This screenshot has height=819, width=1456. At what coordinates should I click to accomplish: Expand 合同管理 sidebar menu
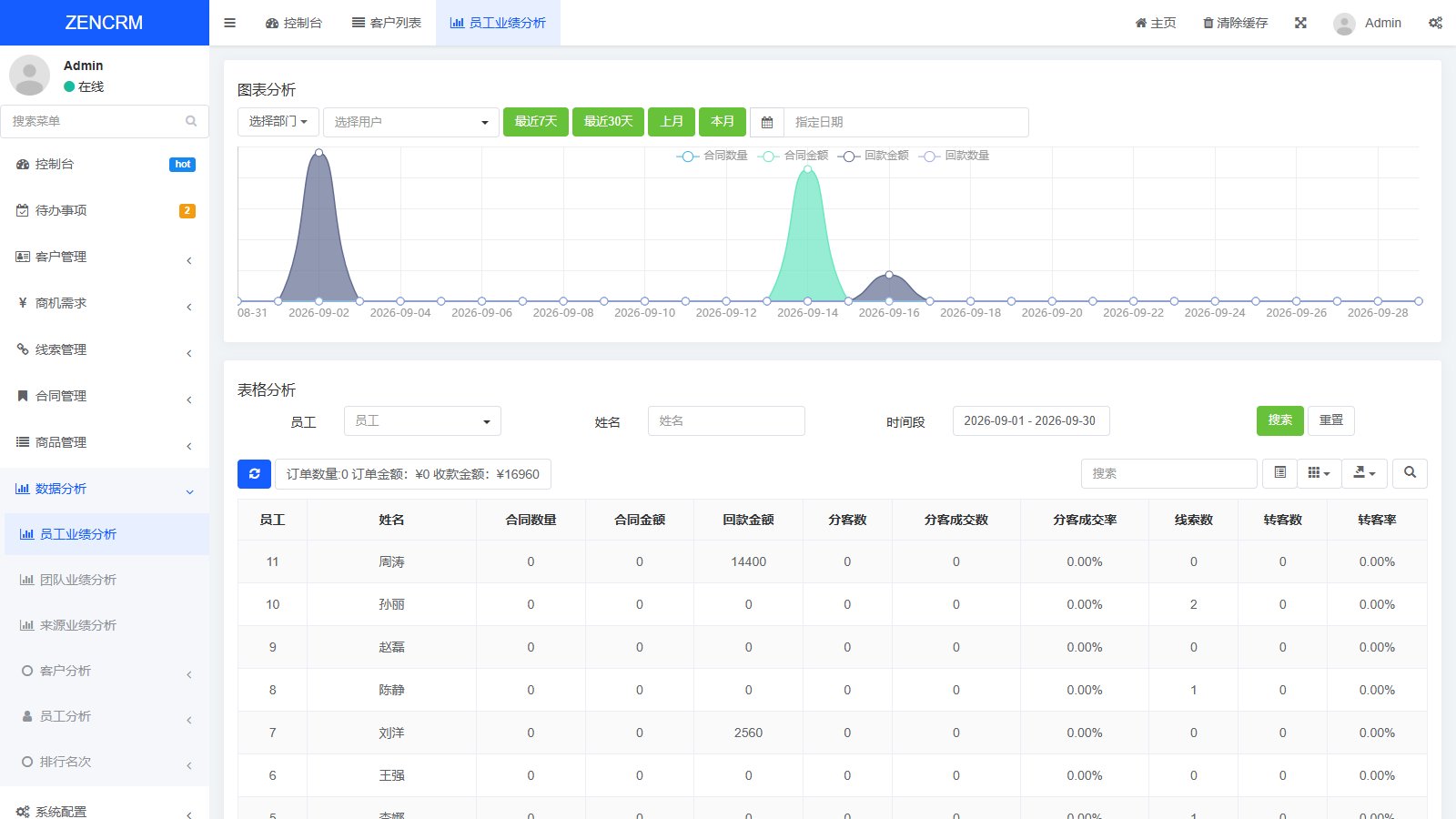[x=105, y=396]
